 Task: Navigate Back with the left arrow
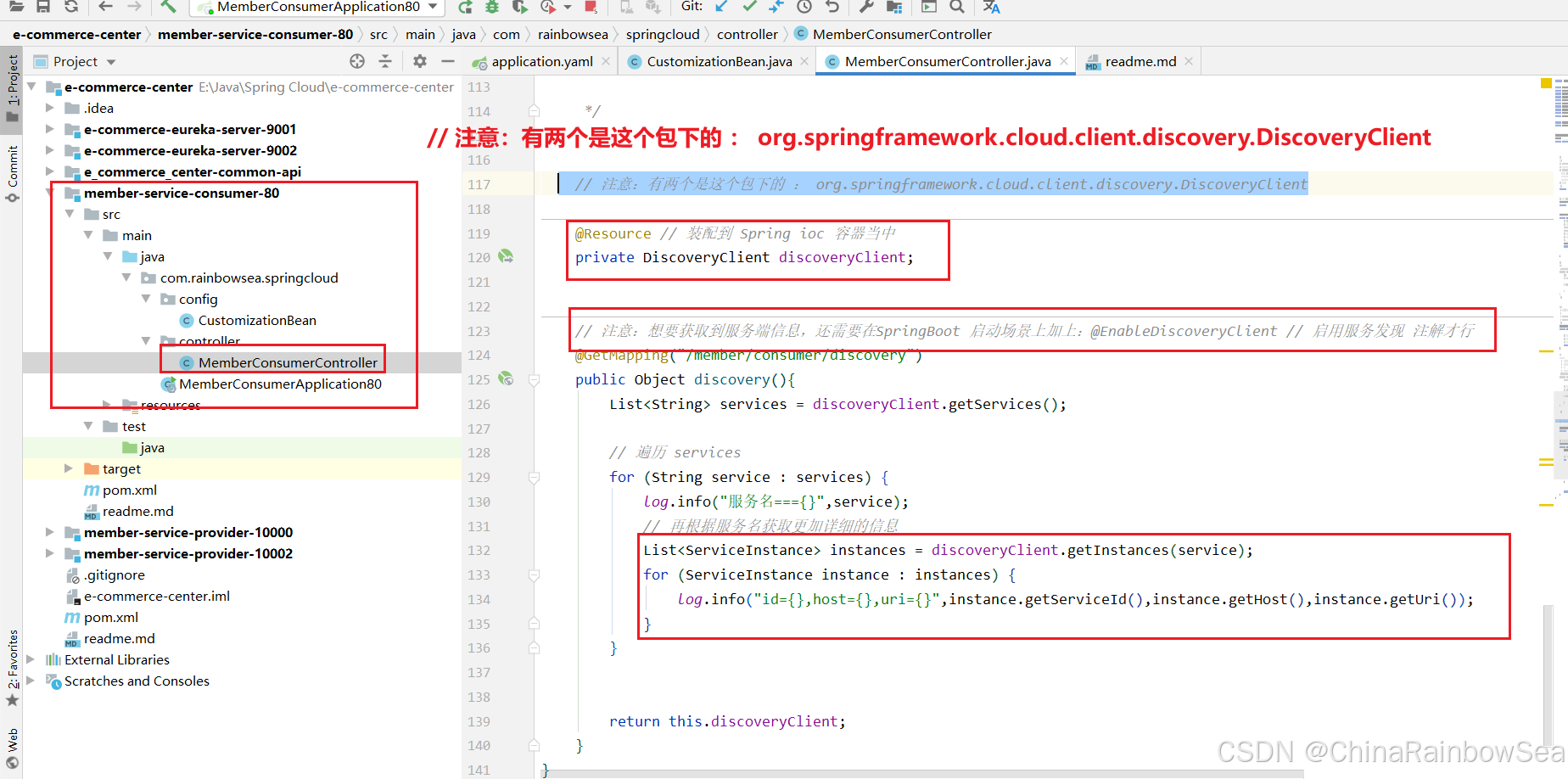105,7
